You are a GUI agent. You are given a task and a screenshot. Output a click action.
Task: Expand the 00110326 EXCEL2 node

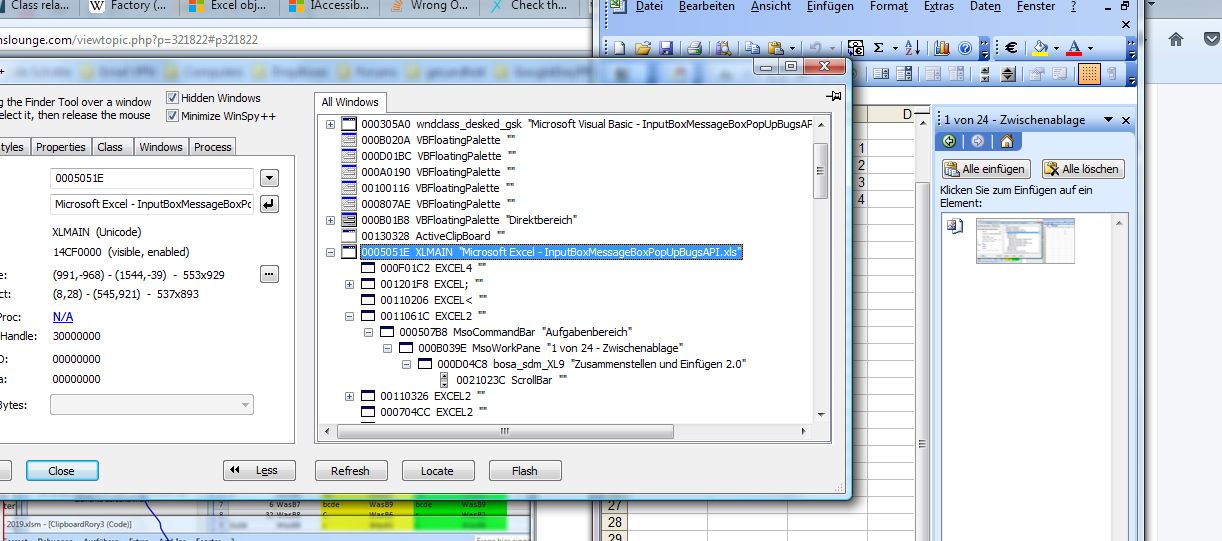coord(350,396)
